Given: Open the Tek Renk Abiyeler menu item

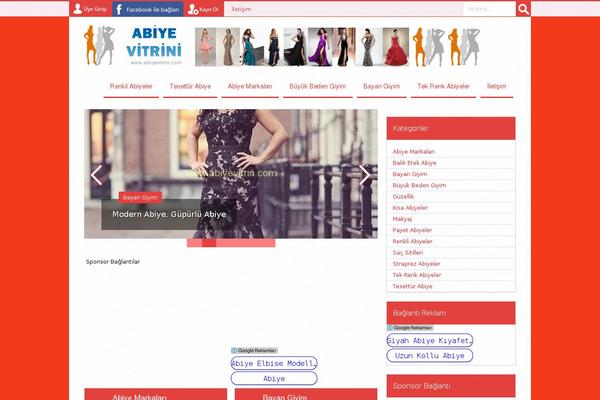Looking at the screenshot, I should point(443,87).
